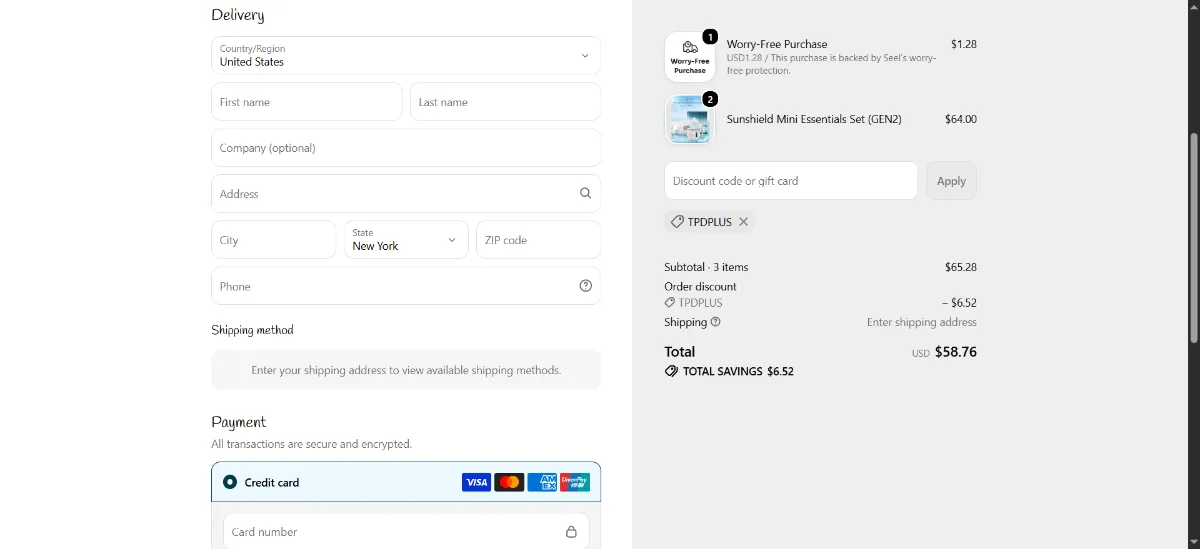Click the Sunshield Mini Essentials Set thumbnail
The height and width of the screenshot is (549, 1200).
pos(690,120)
